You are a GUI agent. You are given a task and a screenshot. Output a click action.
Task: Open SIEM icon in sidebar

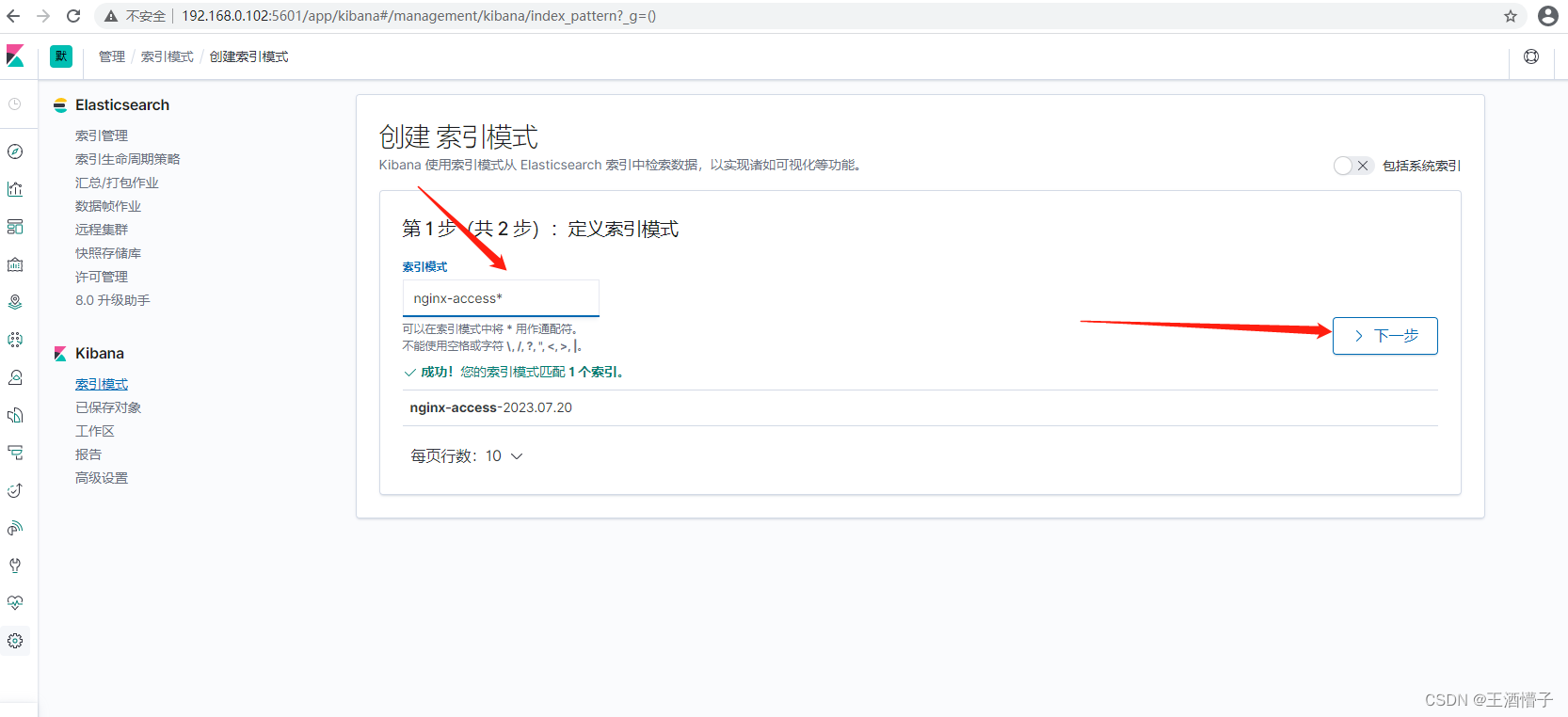click(x=15, y=528)
